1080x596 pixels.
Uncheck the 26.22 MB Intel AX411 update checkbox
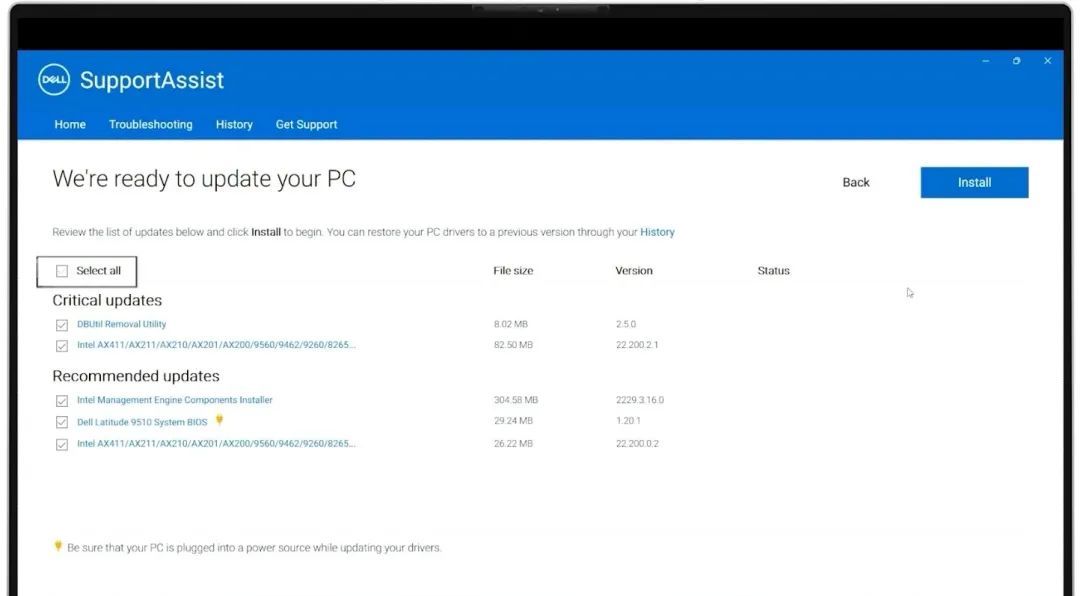coord(62,444)
